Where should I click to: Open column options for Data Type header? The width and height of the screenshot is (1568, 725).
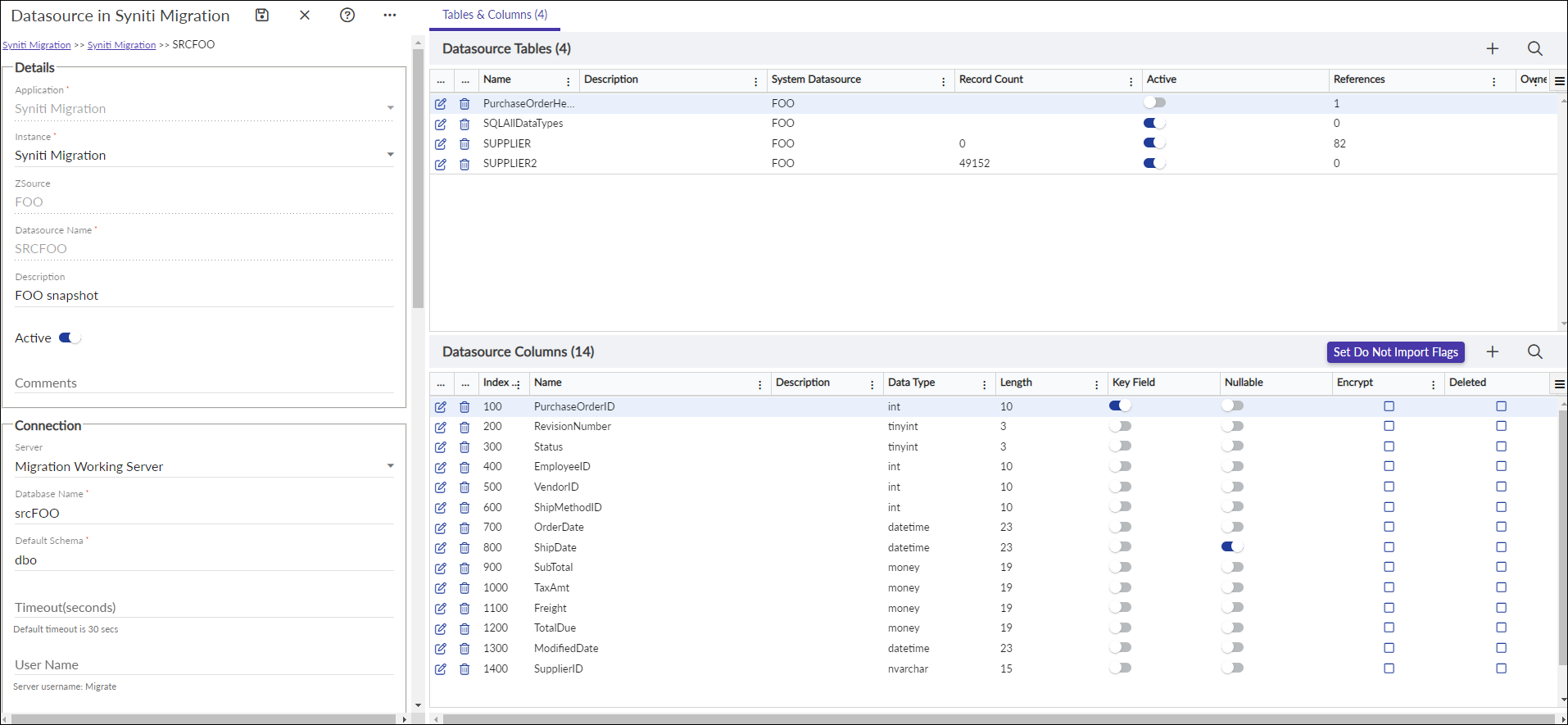coord(985,384)
